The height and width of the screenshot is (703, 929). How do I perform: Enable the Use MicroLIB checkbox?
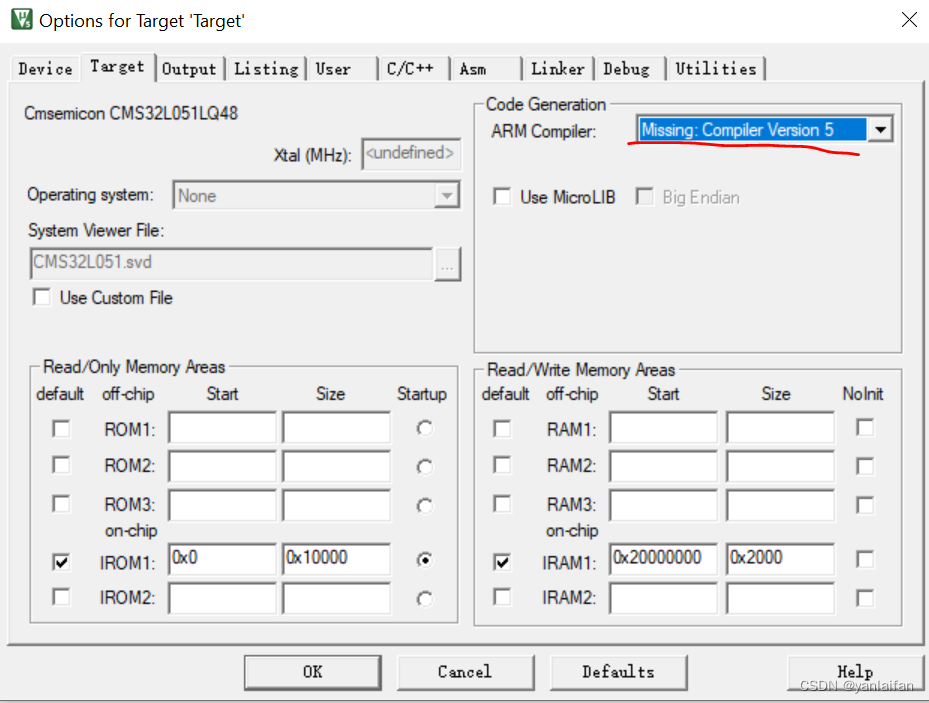tap(502, 197)
